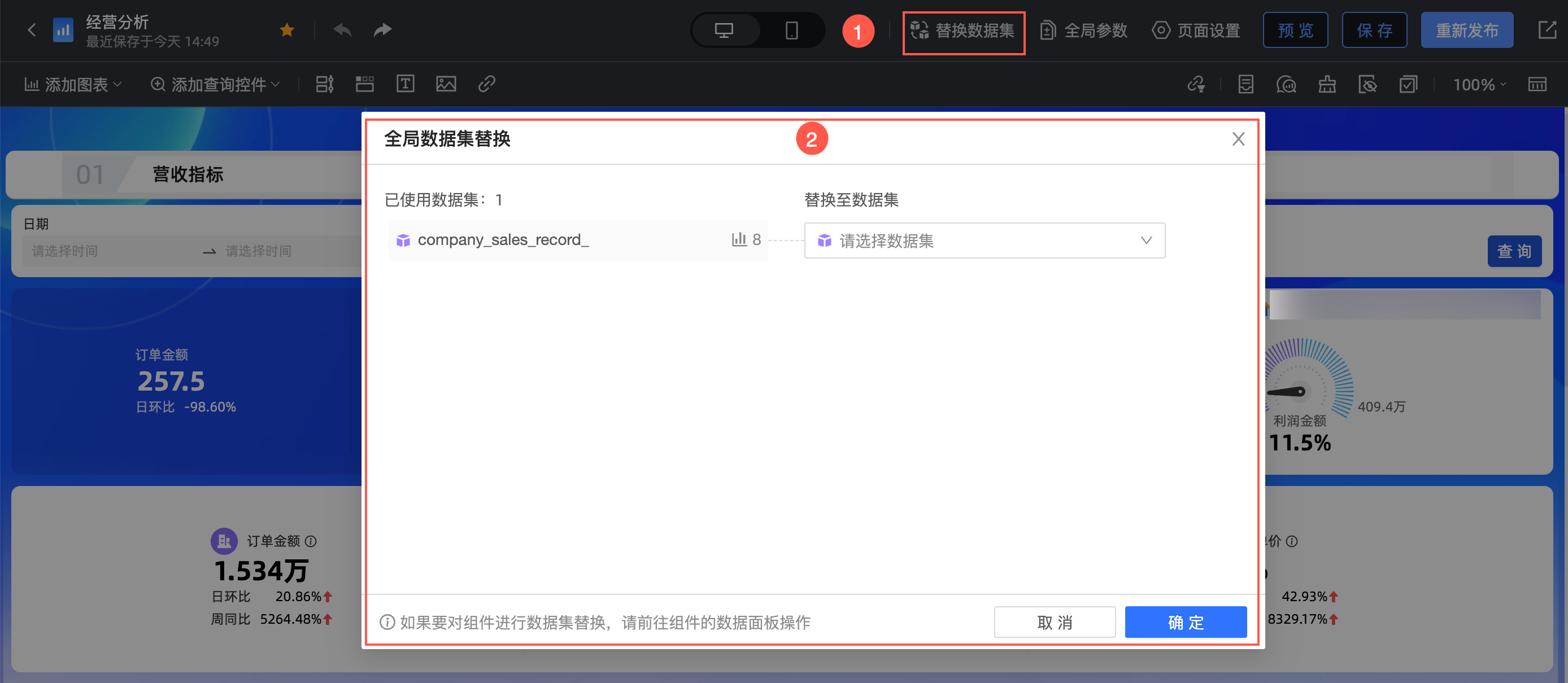Open the 100% zoom level dropdown
The width and height of the screenshot is (1568, 683).
(1479, 85)
